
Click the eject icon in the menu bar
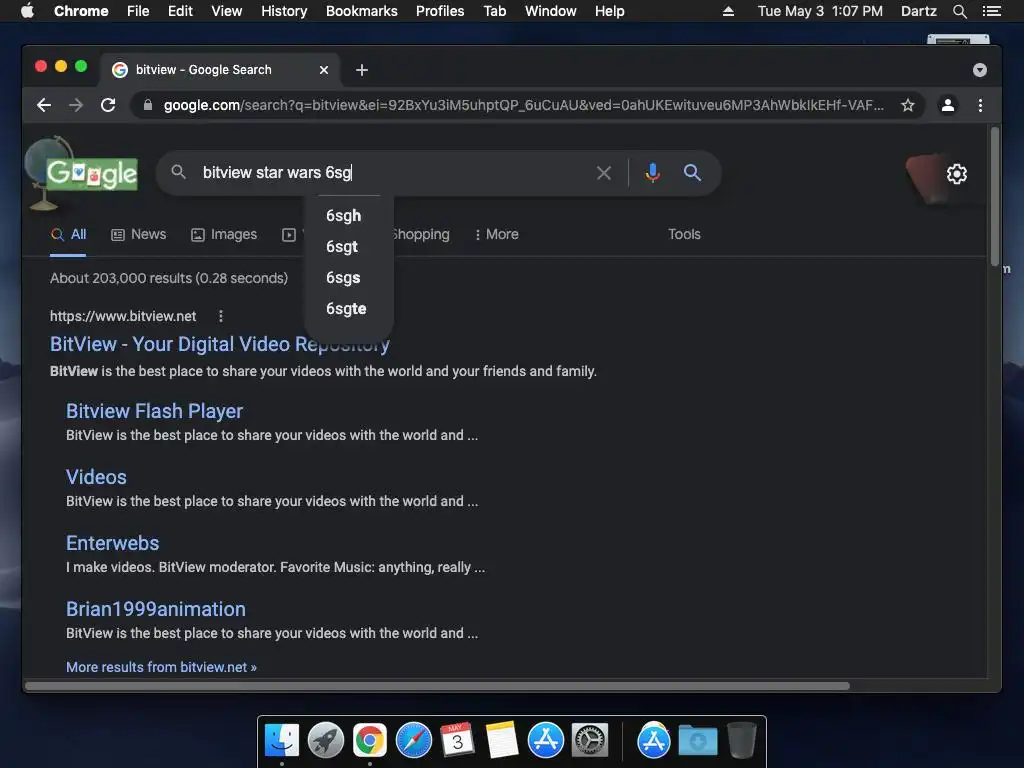[728, 11]
